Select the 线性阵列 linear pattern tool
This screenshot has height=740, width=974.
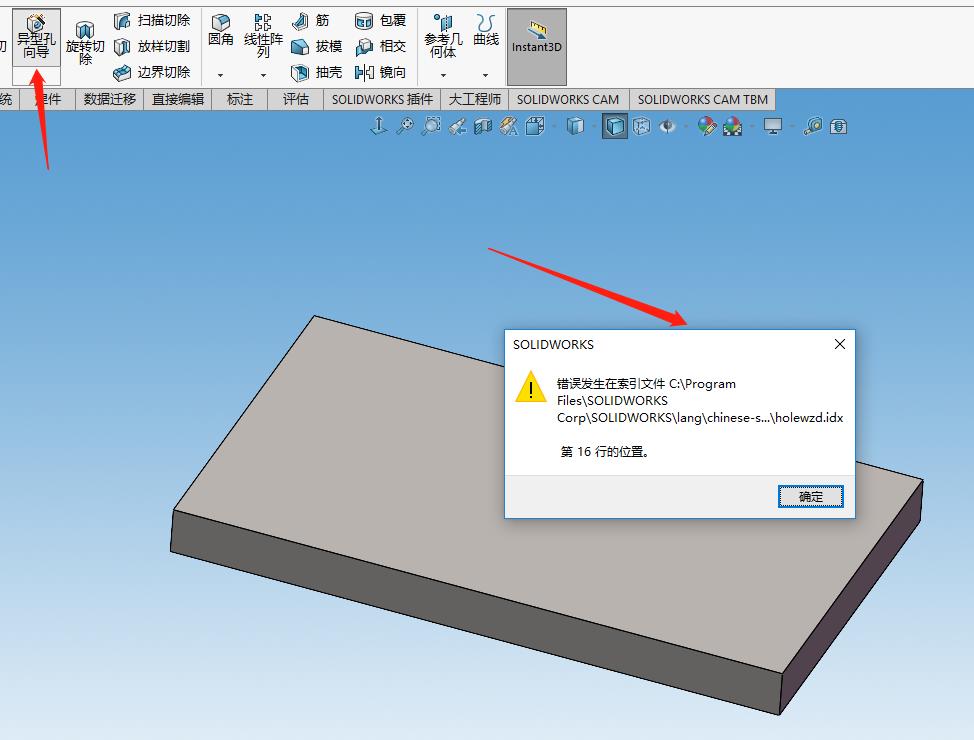click(x=263, y=36)
